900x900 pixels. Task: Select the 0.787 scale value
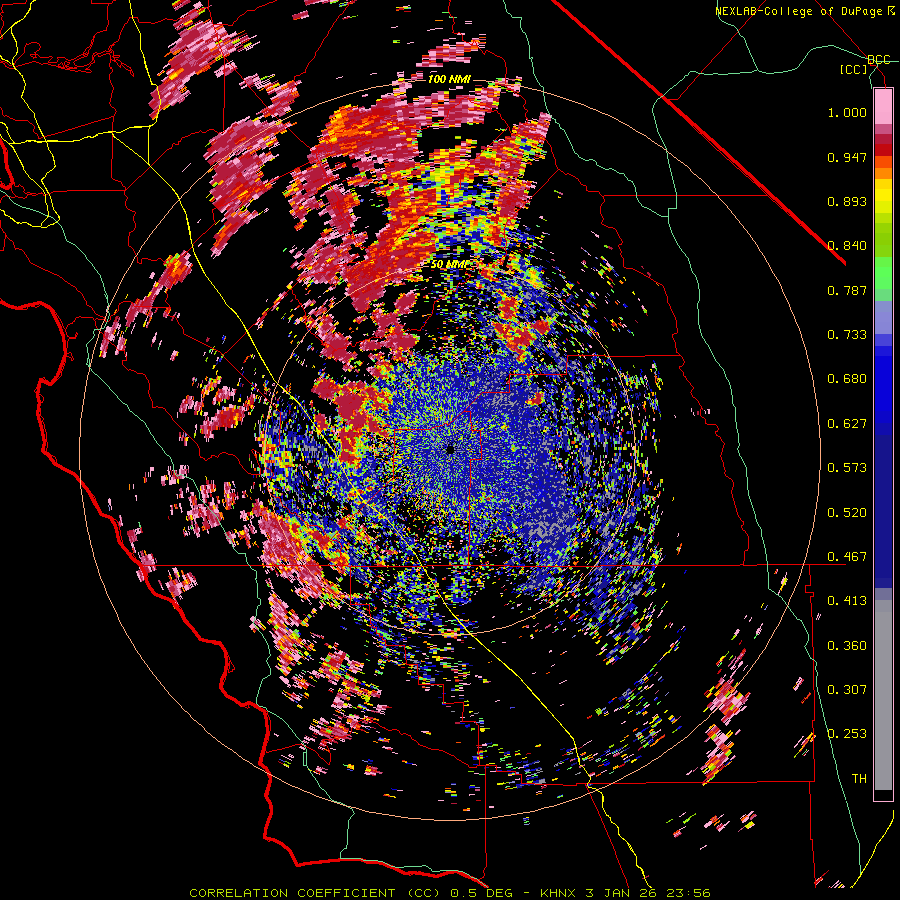coord(847,290)
